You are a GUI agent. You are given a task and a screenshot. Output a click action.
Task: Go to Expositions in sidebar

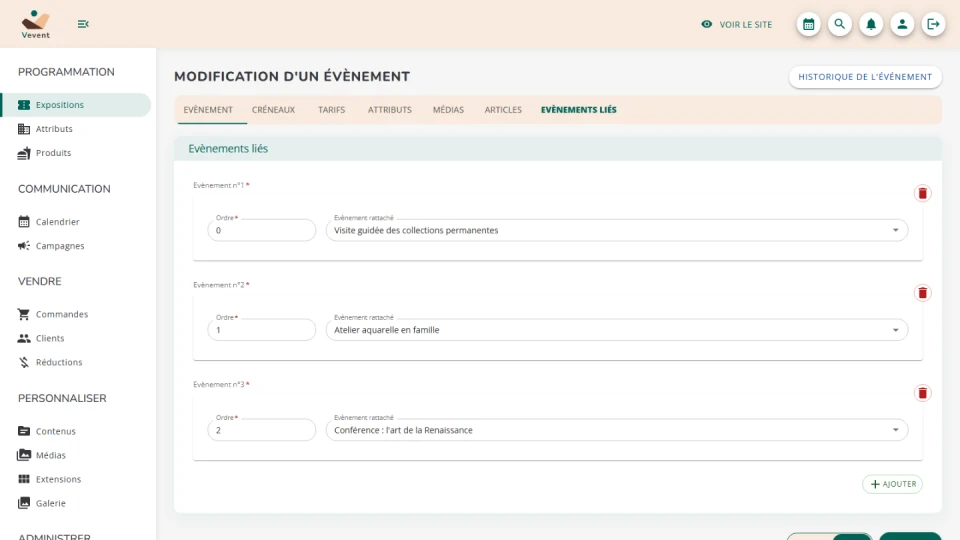coord(76,105)
